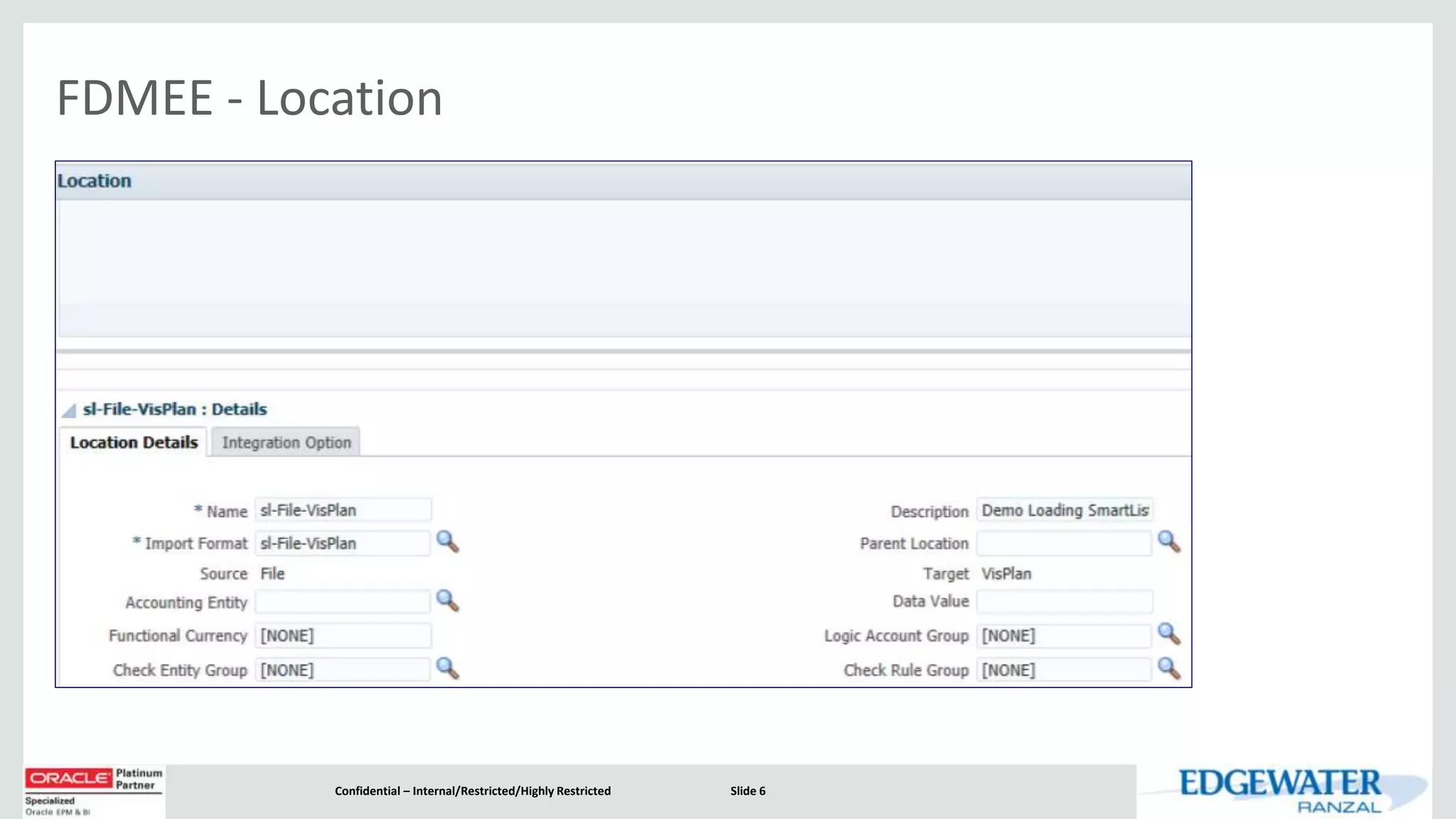The image size is (1456, 819).
Task: Select the Location Details tab
Action: pos(134,442)
